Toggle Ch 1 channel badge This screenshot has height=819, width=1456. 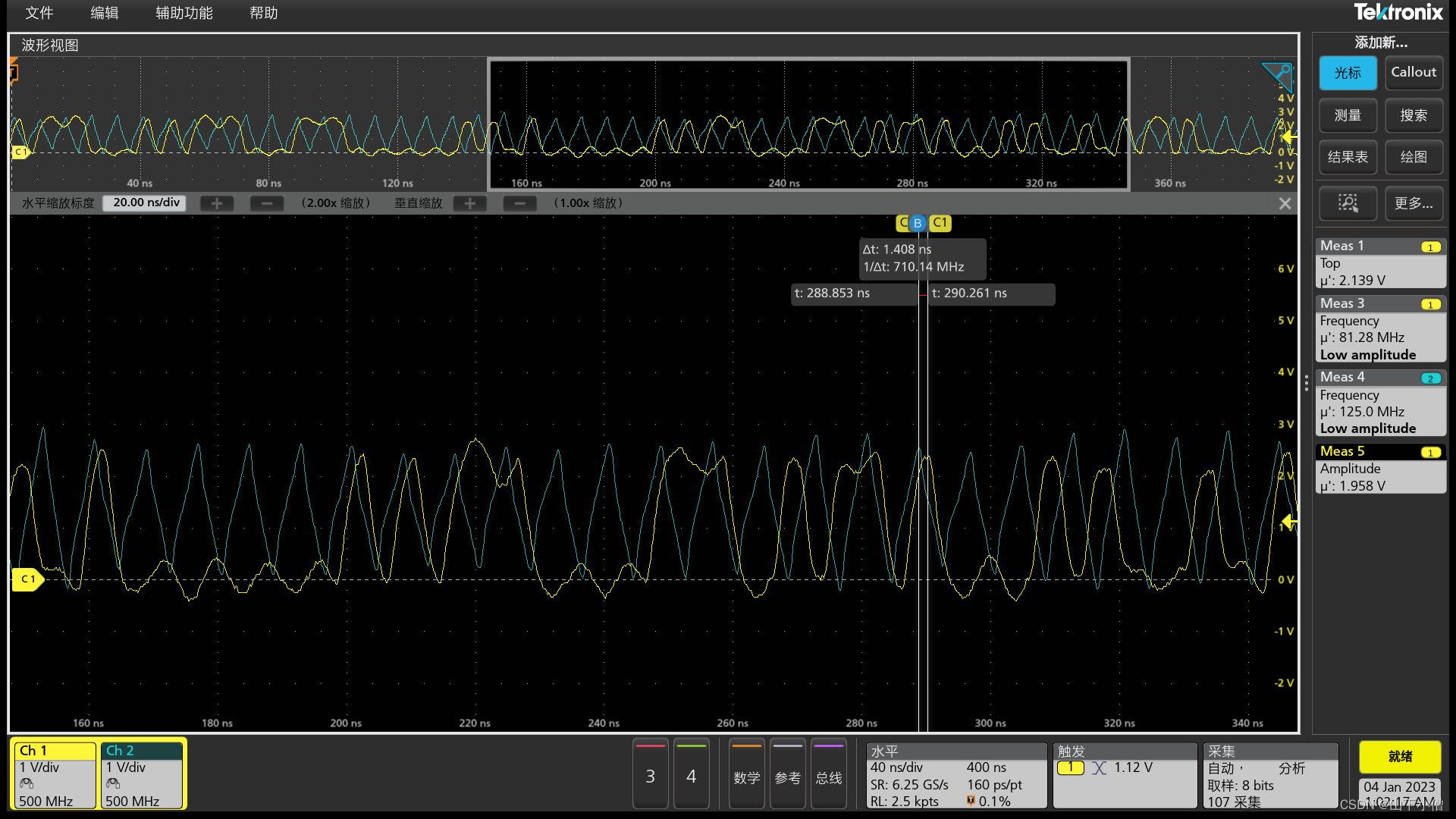(56, 775)
